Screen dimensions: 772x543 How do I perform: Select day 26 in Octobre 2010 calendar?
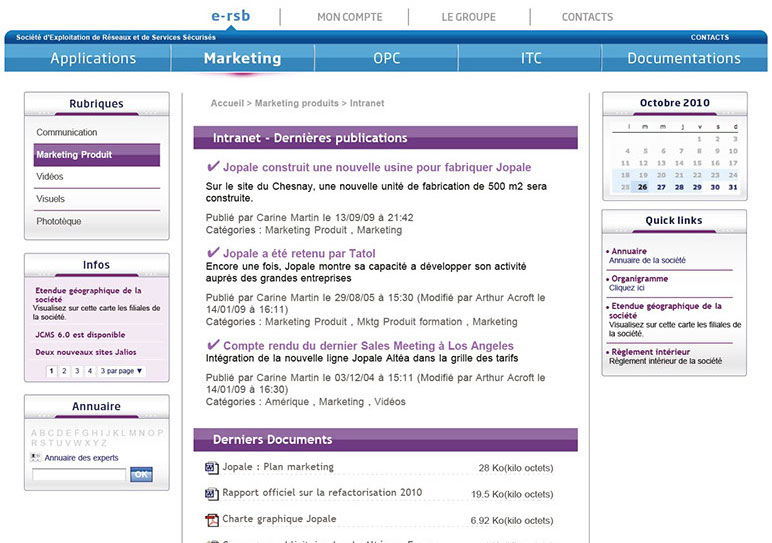tap(643, 187)
